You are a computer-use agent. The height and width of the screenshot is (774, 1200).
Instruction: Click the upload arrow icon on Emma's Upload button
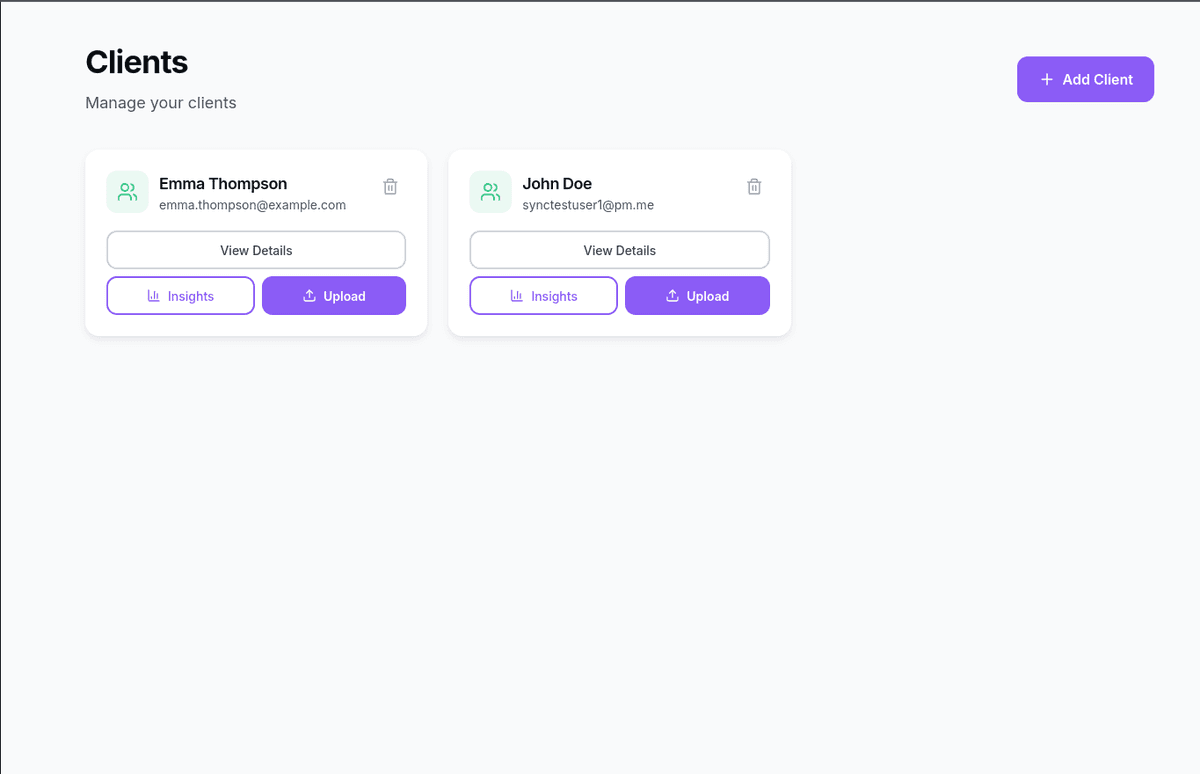310,295
